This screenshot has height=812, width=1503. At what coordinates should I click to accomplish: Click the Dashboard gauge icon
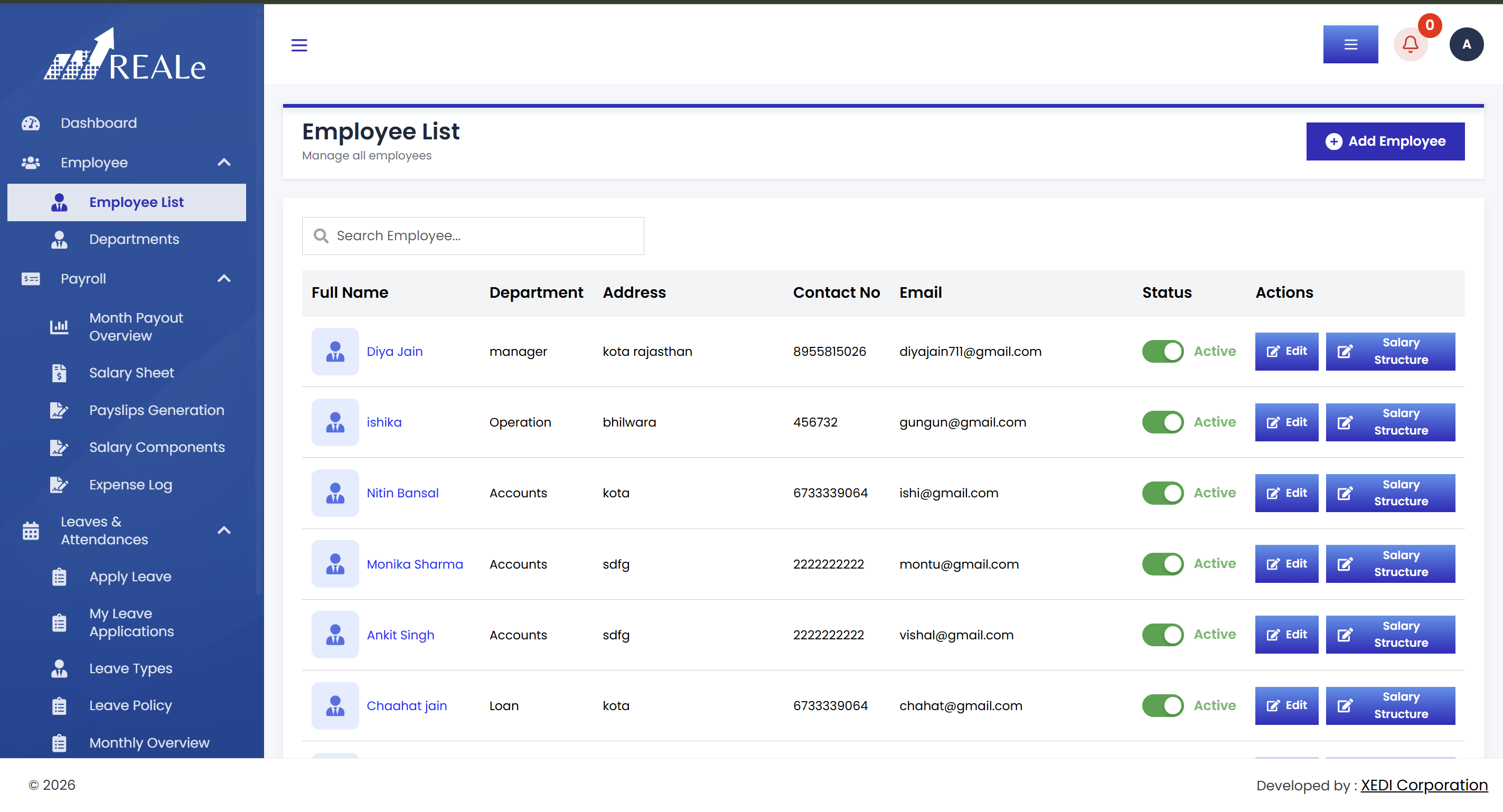[30, 123]
